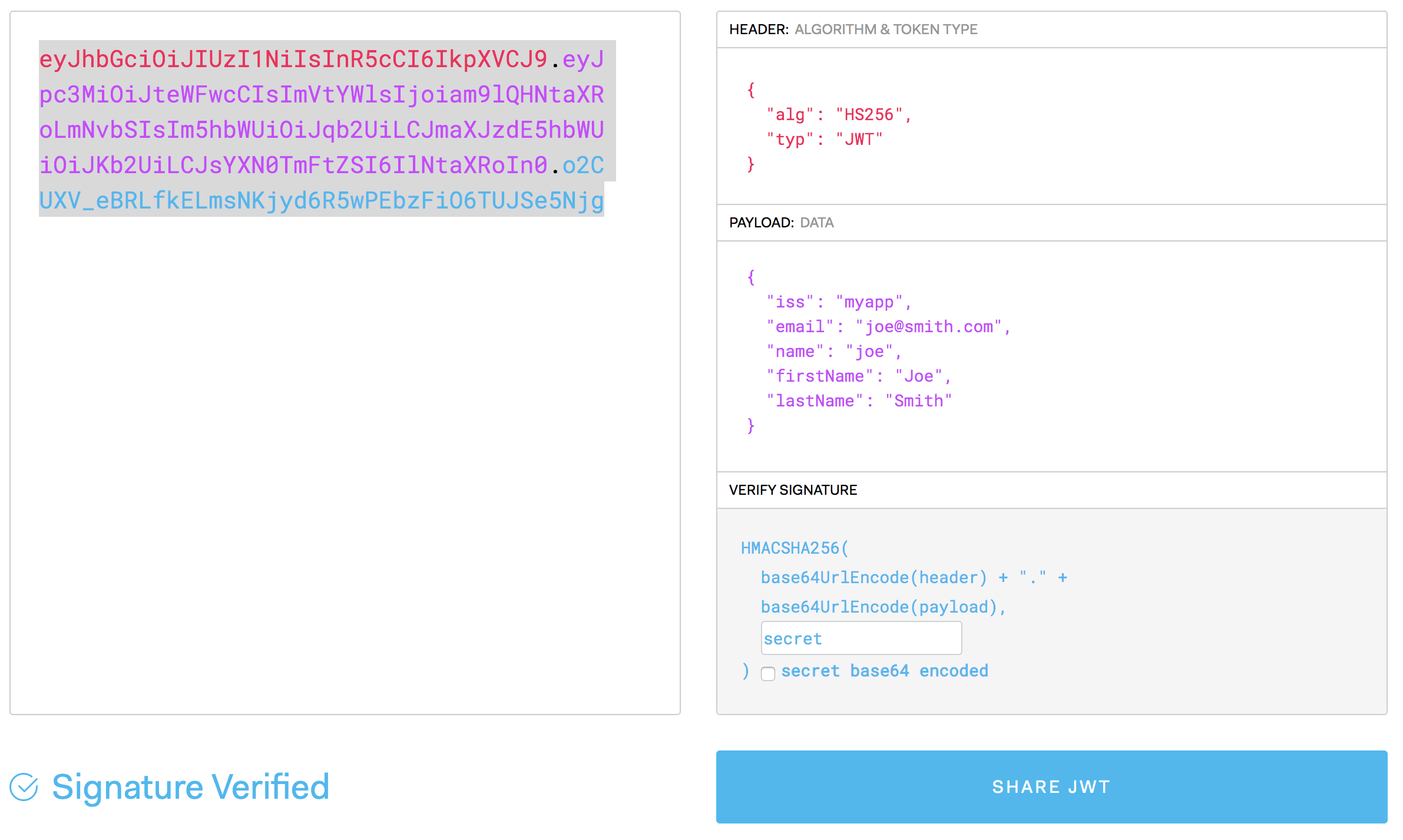Click the blue signature segment of the token
1403x840 pixels.
pyautogui.click(x=321, y=201)
